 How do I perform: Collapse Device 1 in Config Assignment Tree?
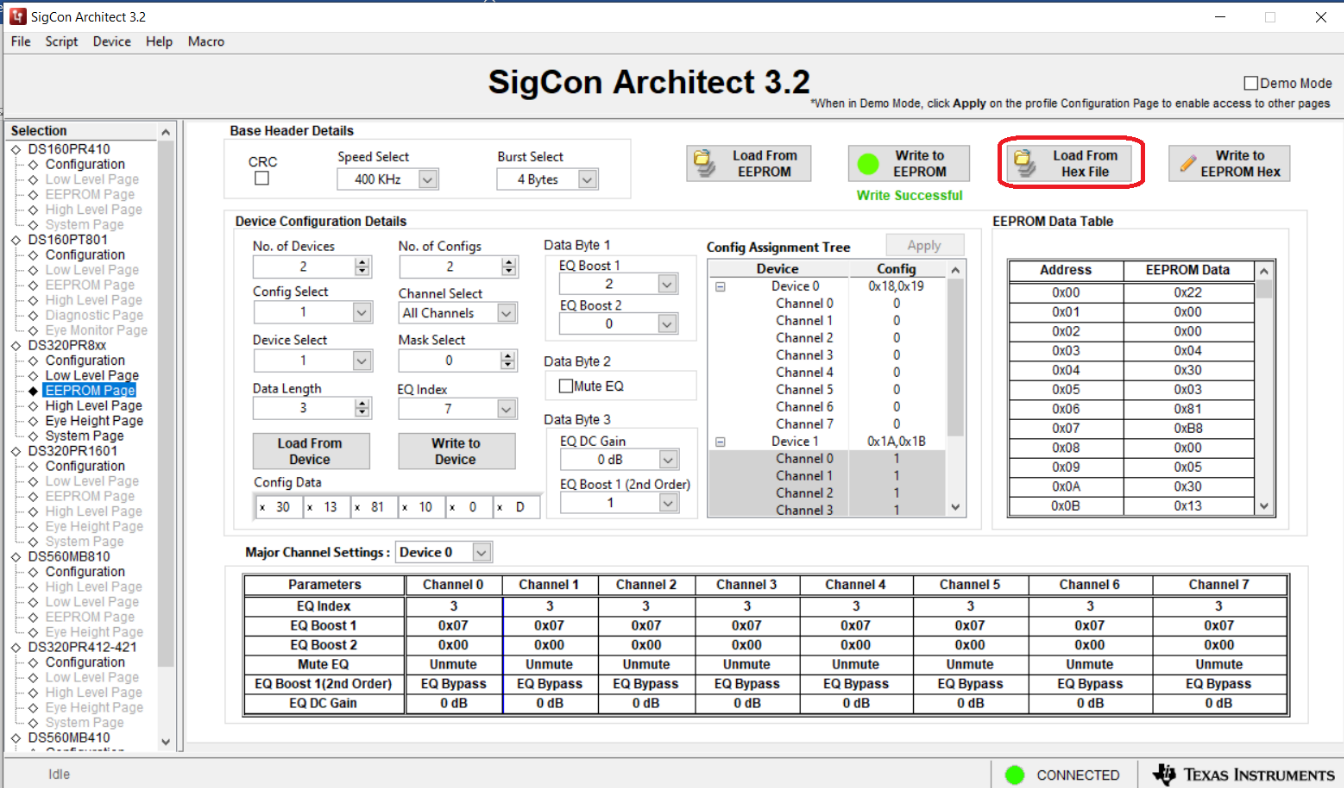point(720,441)
